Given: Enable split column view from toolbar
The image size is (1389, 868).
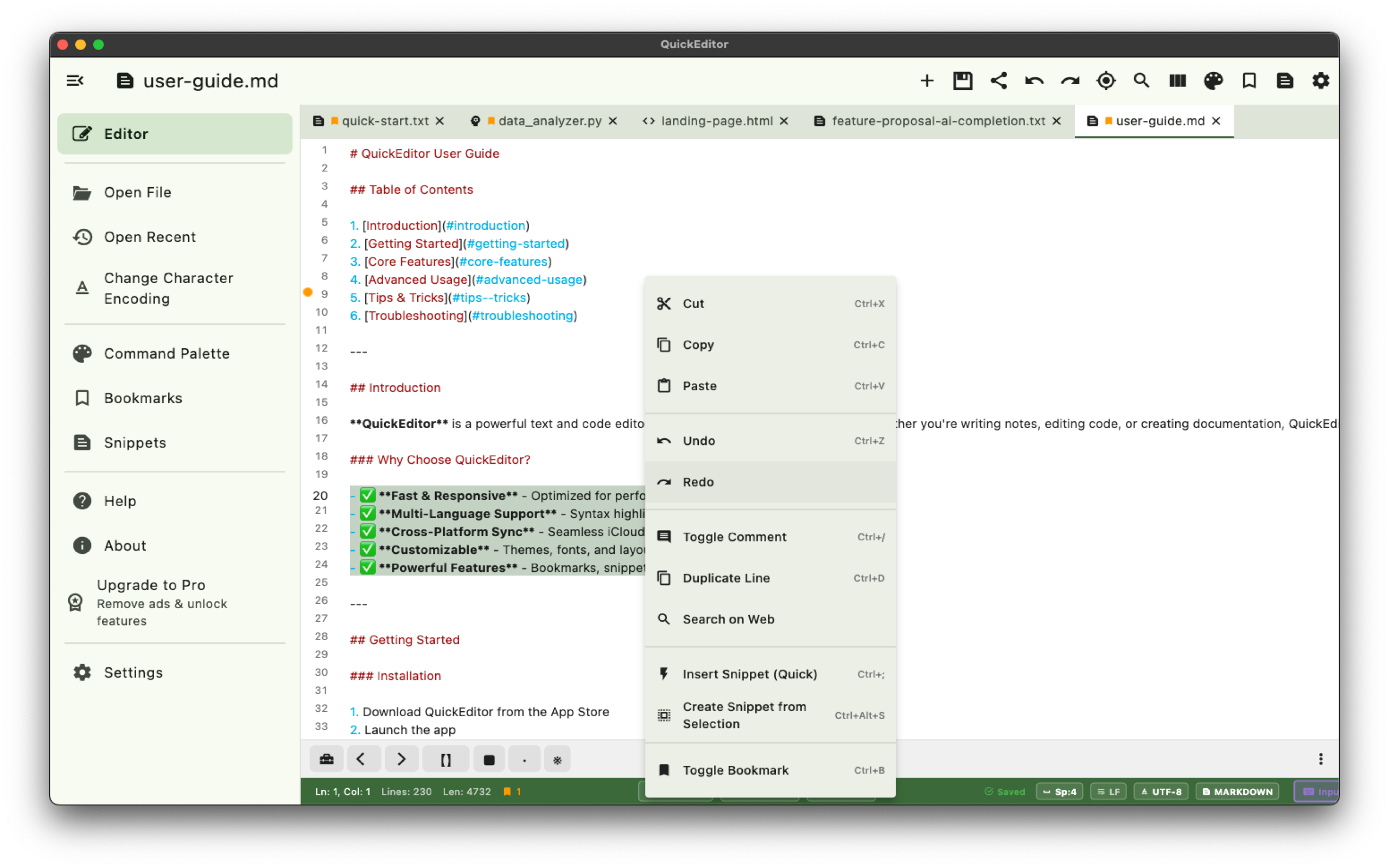Looking at the screenshot, I should 1177,81.
